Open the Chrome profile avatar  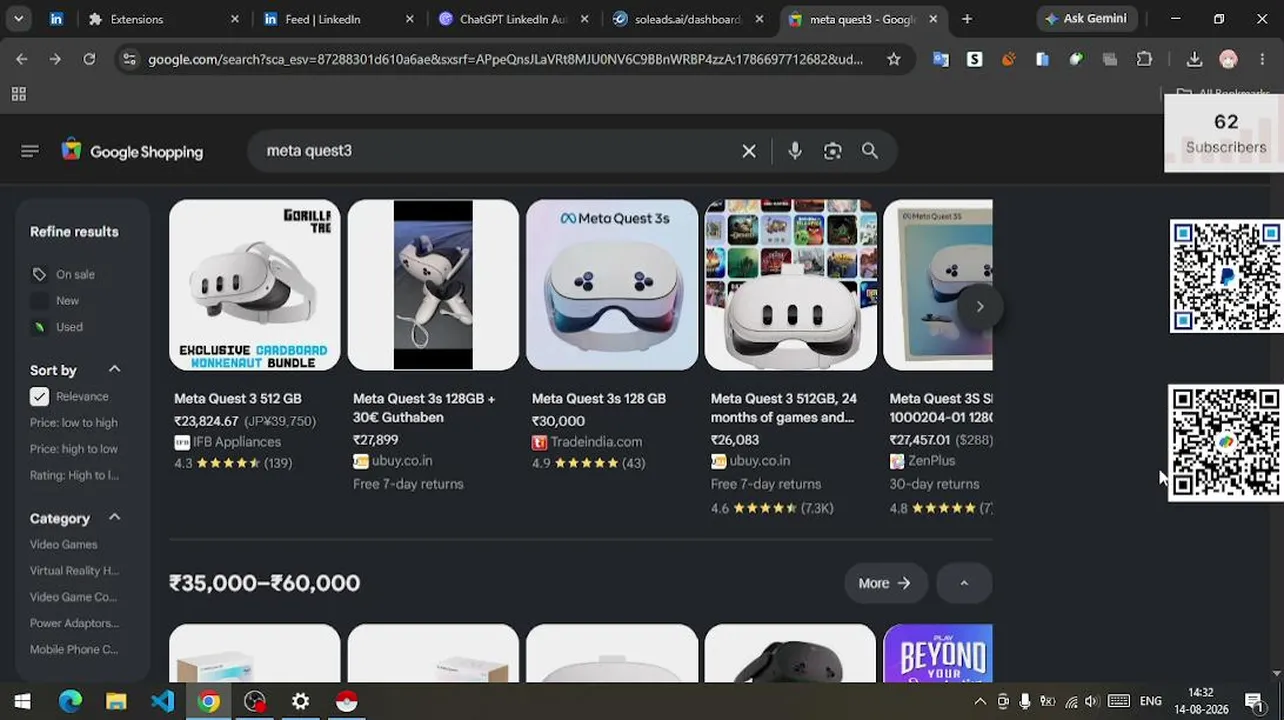[x=1229, y=59]
